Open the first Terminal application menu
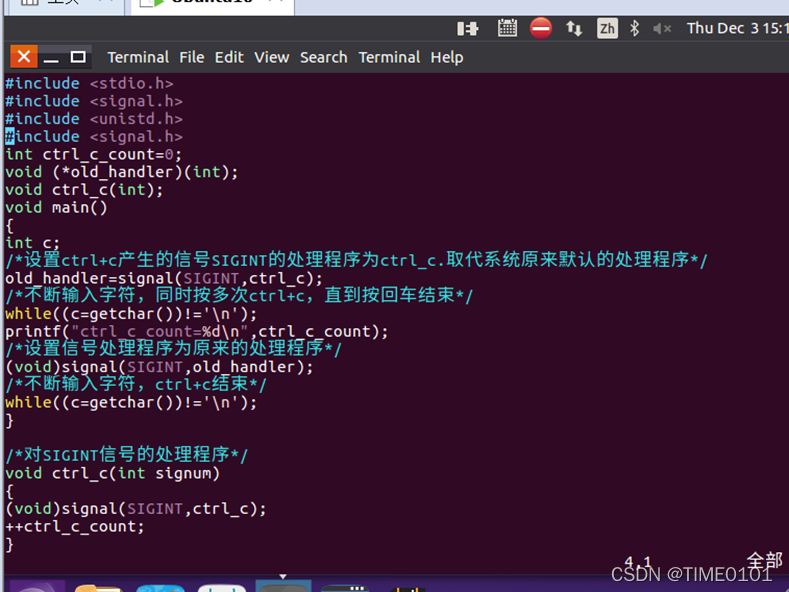The image size is (789, 592). pyautogui.click(x=138, y=57)
